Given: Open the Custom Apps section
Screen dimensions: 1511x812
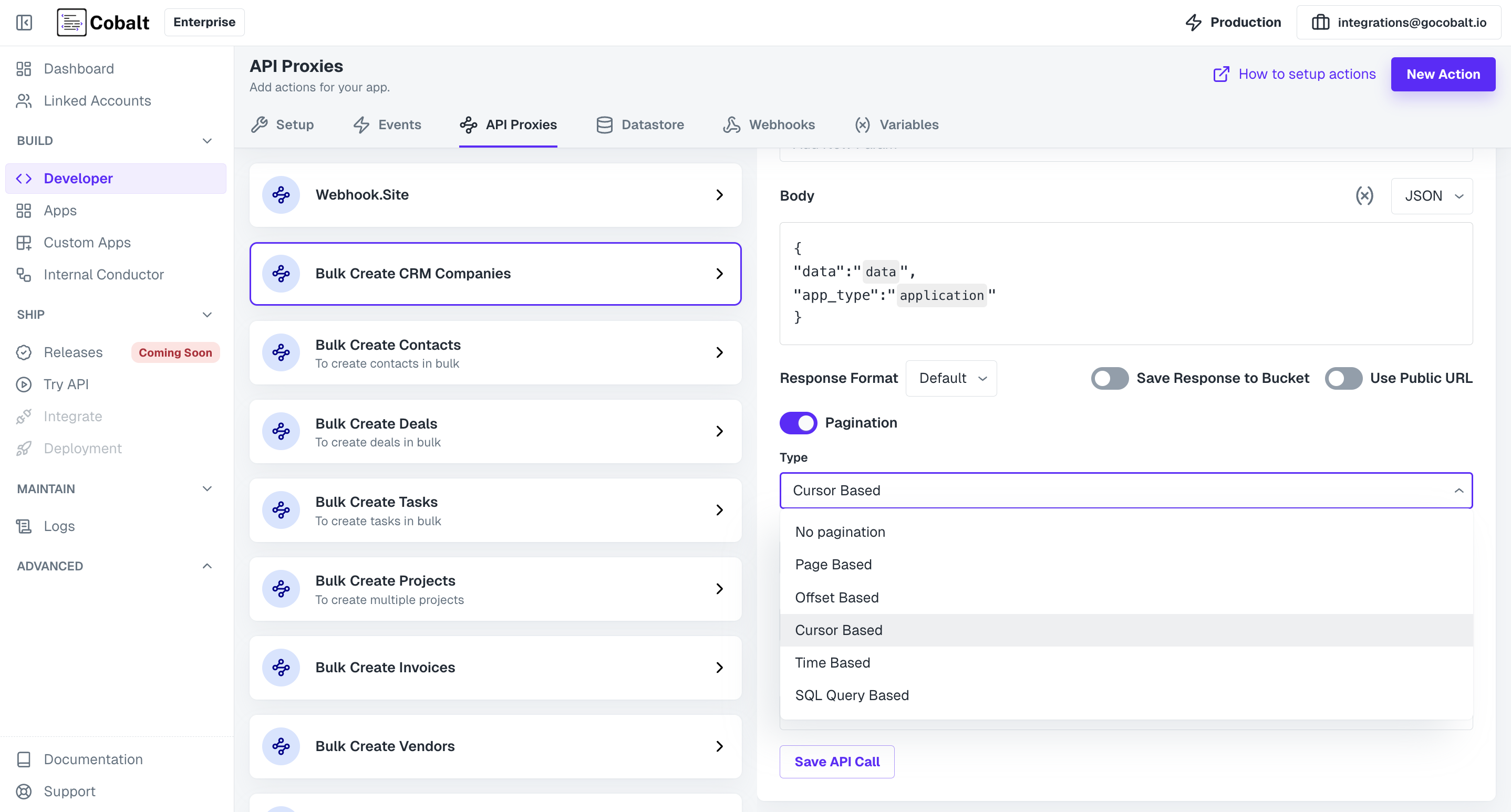Looking at the screenshot, I should coord(87,242).
